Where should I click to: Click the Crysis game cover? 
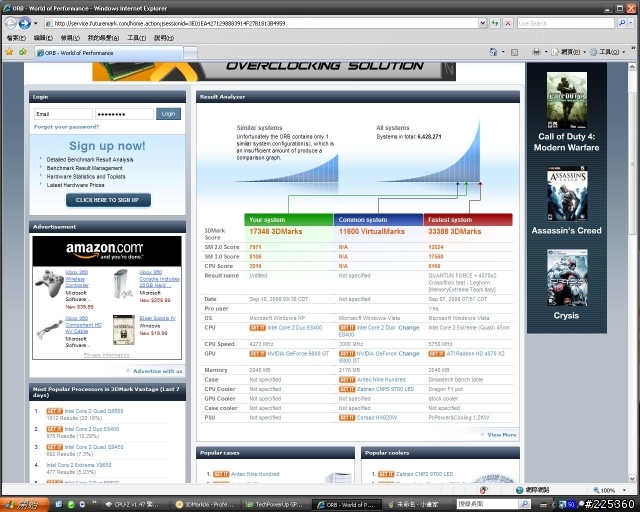tap(567, 278)
